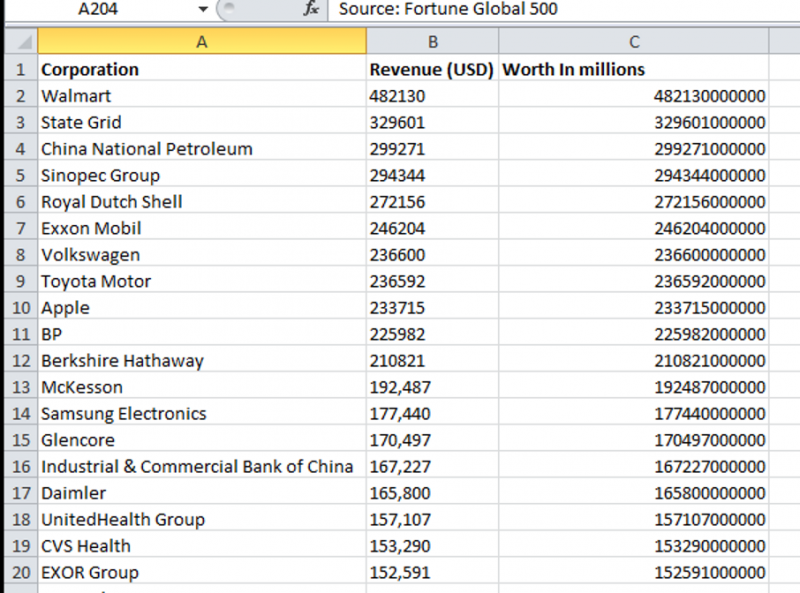Image resolution: width=800 pixels, height=593 pixels.
Task: Click the formula bar showing Source: Fortune Global 500
Action: (564, 9)
